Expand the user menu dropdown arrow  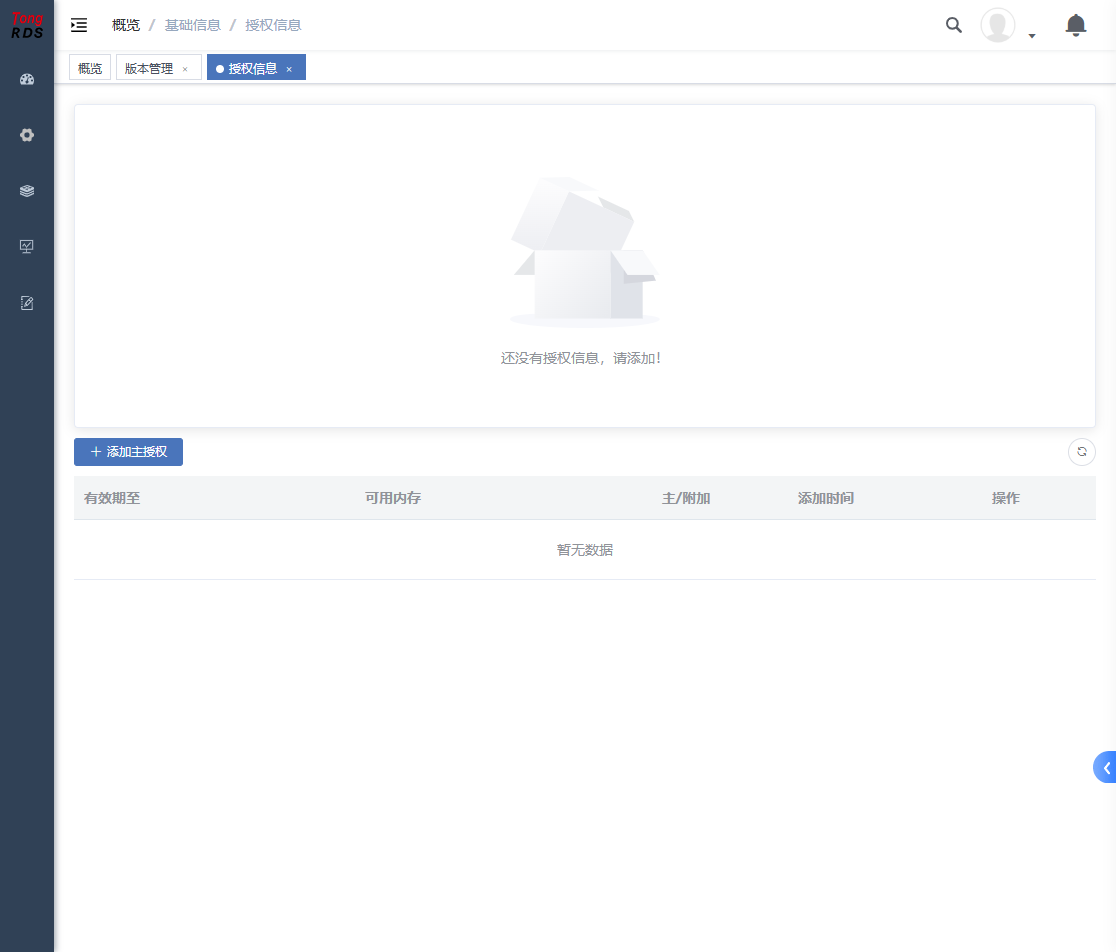coord(1032,36)
